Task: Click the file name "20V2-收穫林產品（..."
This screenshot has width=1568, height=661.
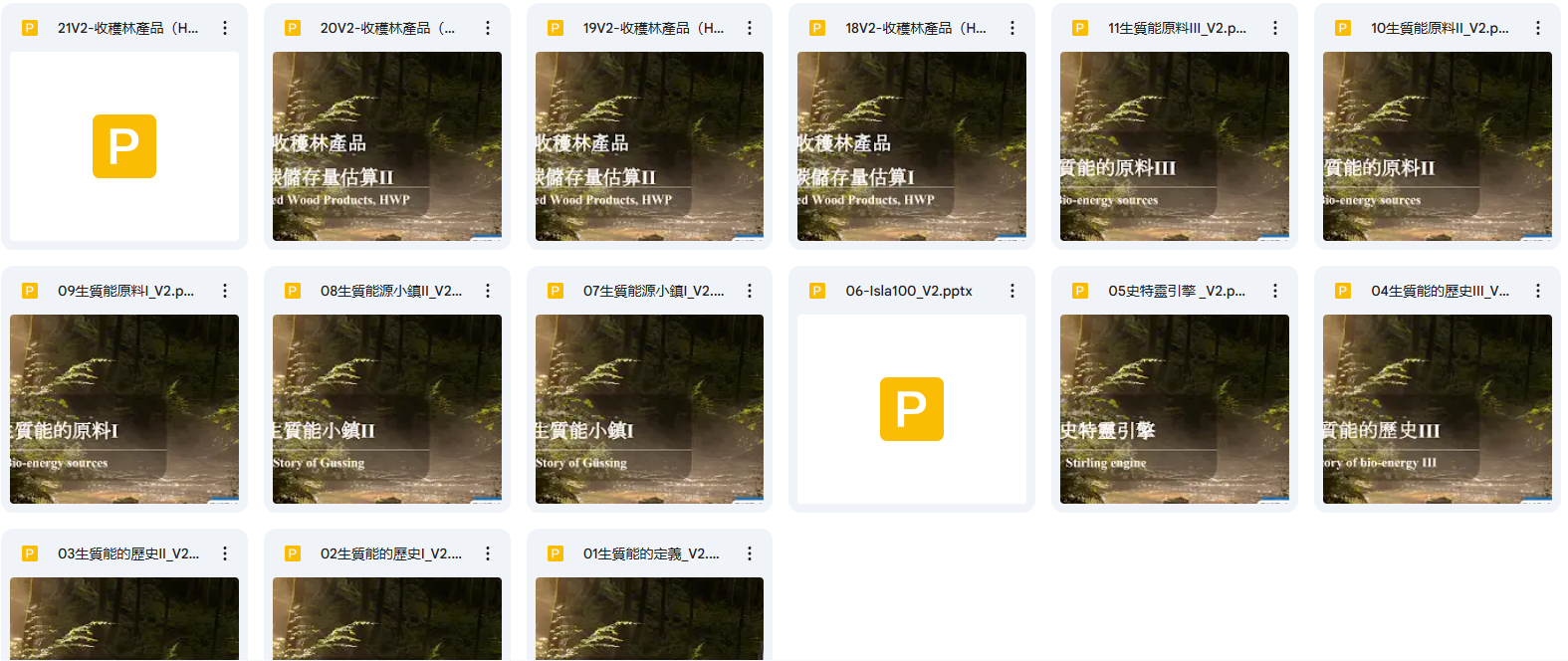Action: (387, 28)
